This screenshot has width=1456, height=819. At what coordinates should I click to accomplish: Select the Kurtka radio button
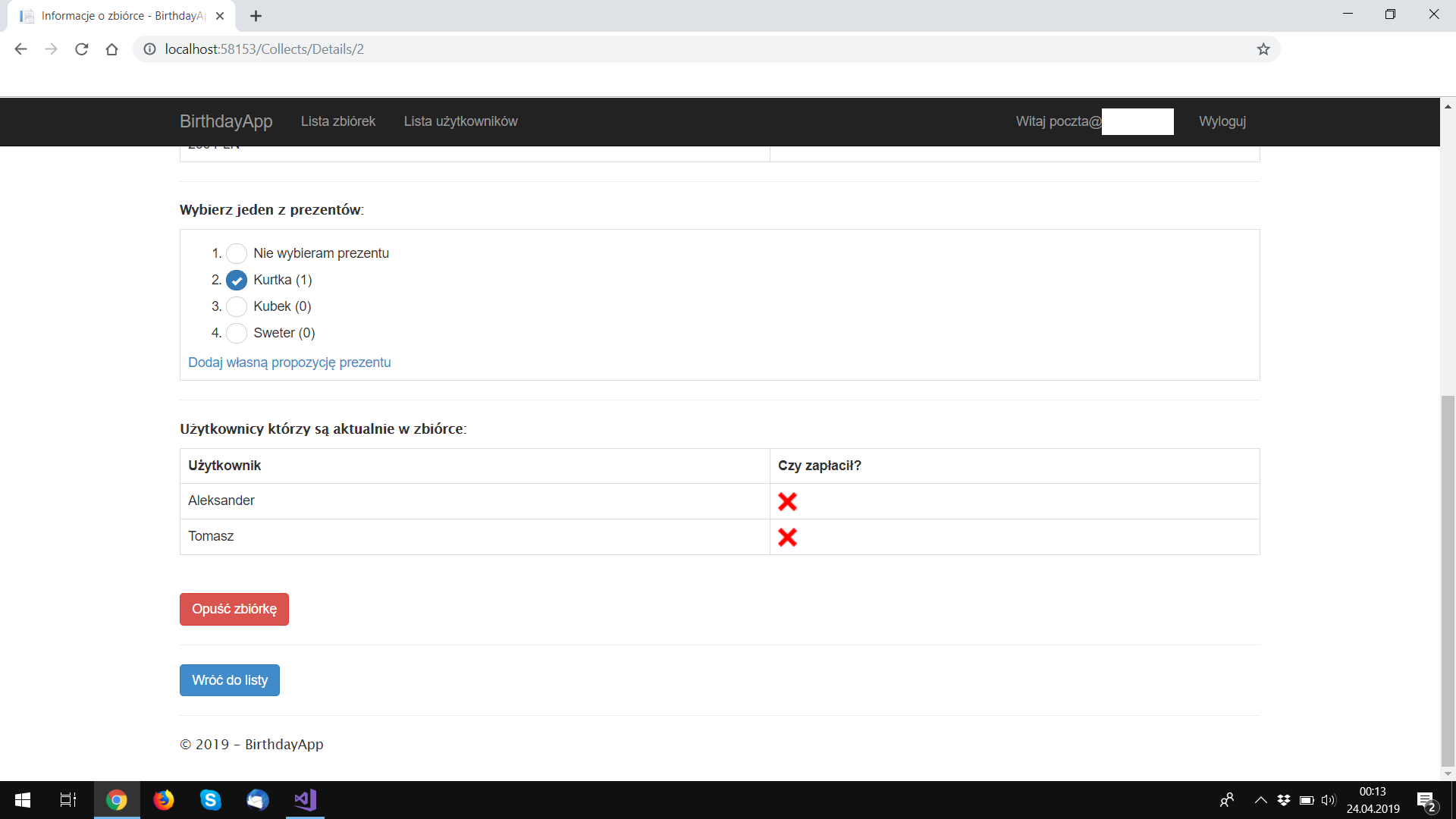click(237, 280)
